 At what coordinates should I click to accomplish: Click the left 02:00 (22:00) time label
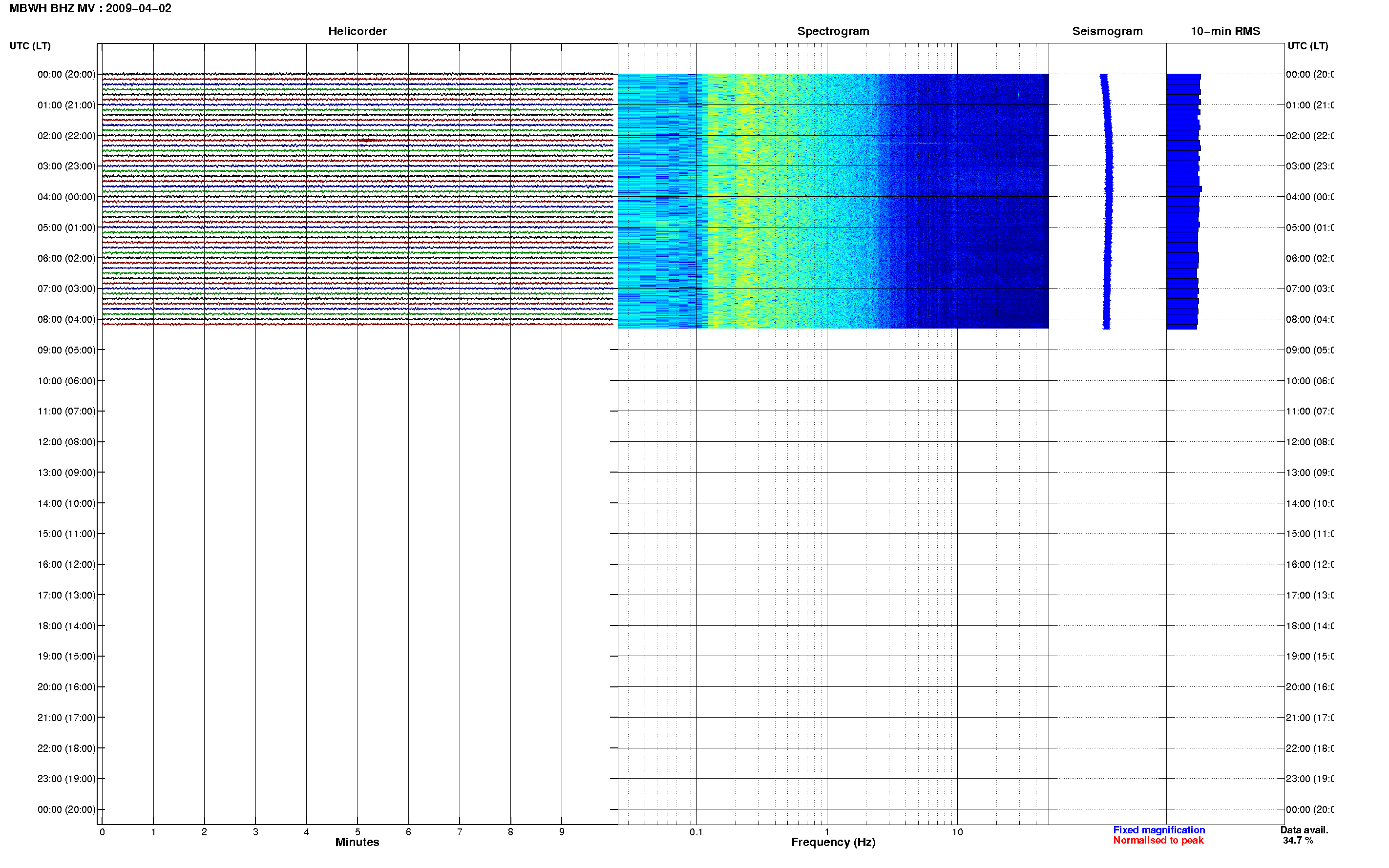click(x=66, y=136)
